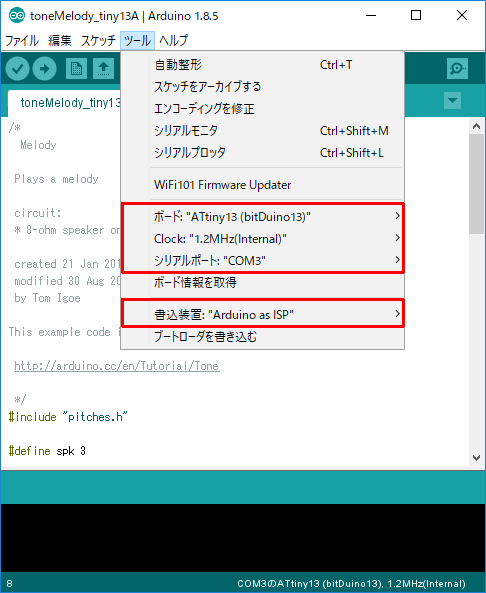Select ブートローダを書き込む entry
This screenshot has width=486, height=593.
pyautogui.click(x=262, y=336)
